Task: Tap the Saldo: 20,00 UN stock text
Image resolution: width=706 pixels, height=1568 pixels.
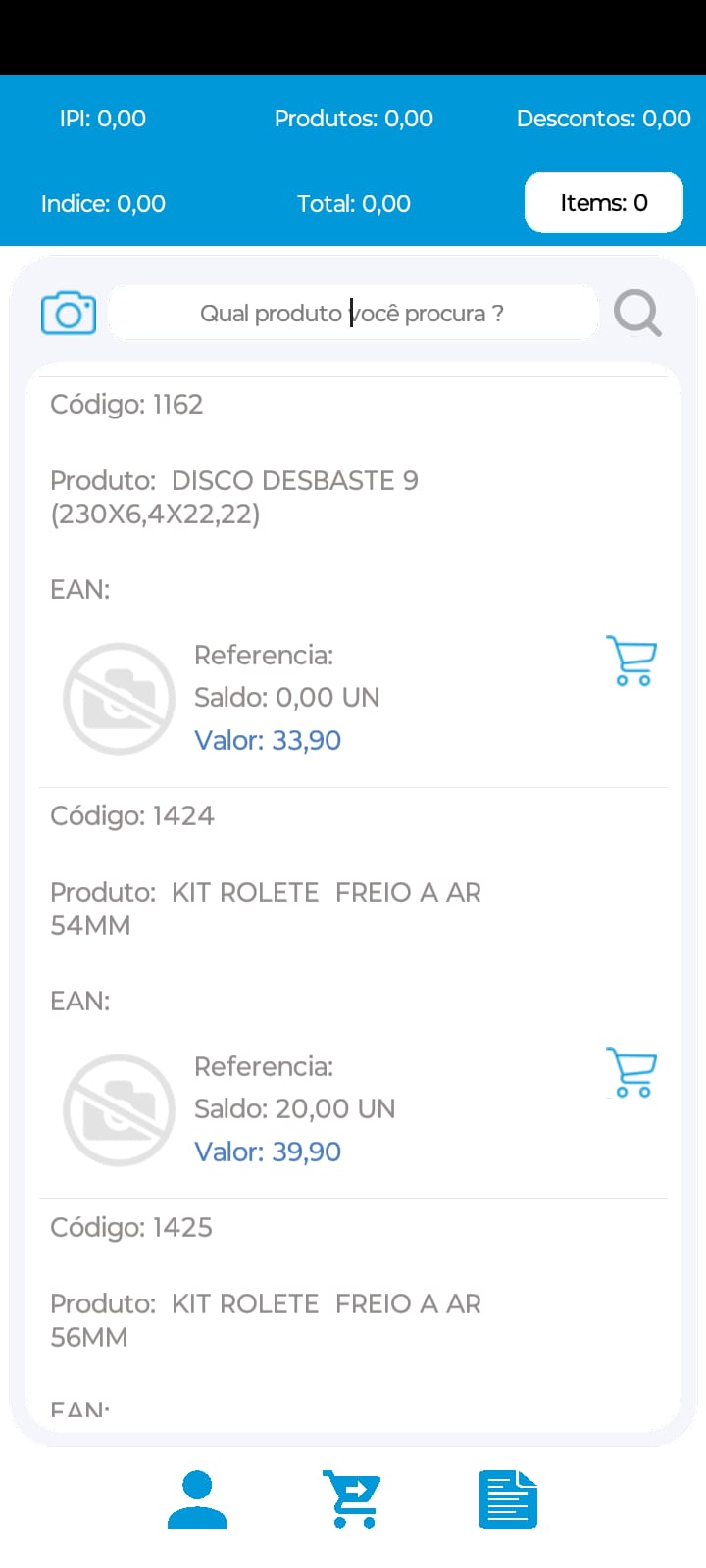Action: point(295,1108)
